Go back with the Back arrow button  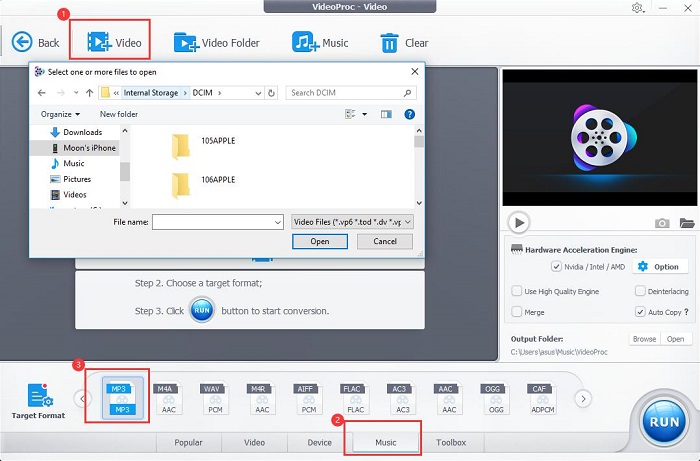[35, 42]
